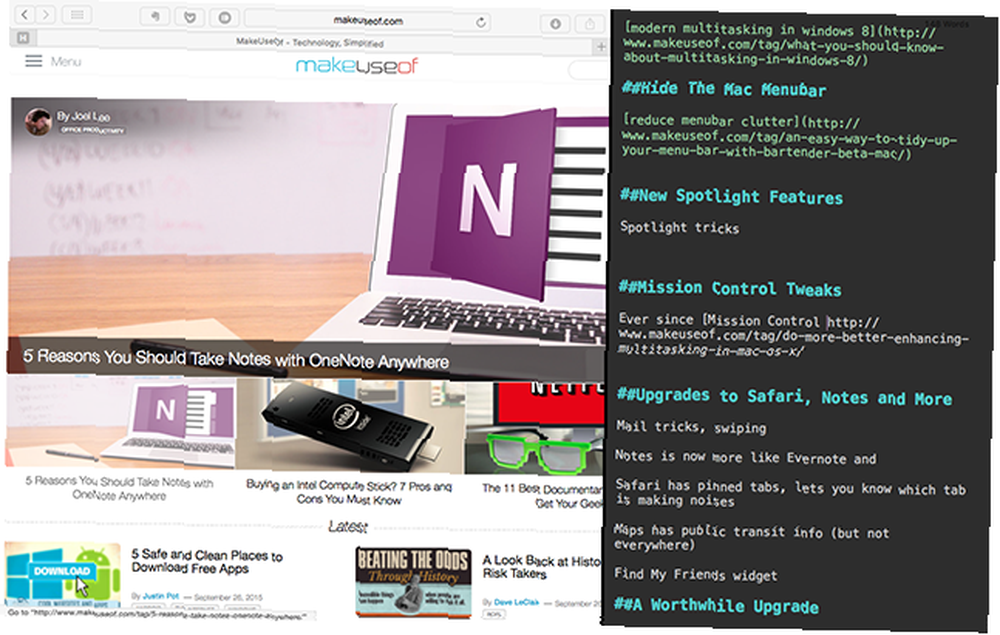The image size is (1000, 635).
Task: Open '5 Safe and Clean Places to Download' article
Action: point(207,561)
